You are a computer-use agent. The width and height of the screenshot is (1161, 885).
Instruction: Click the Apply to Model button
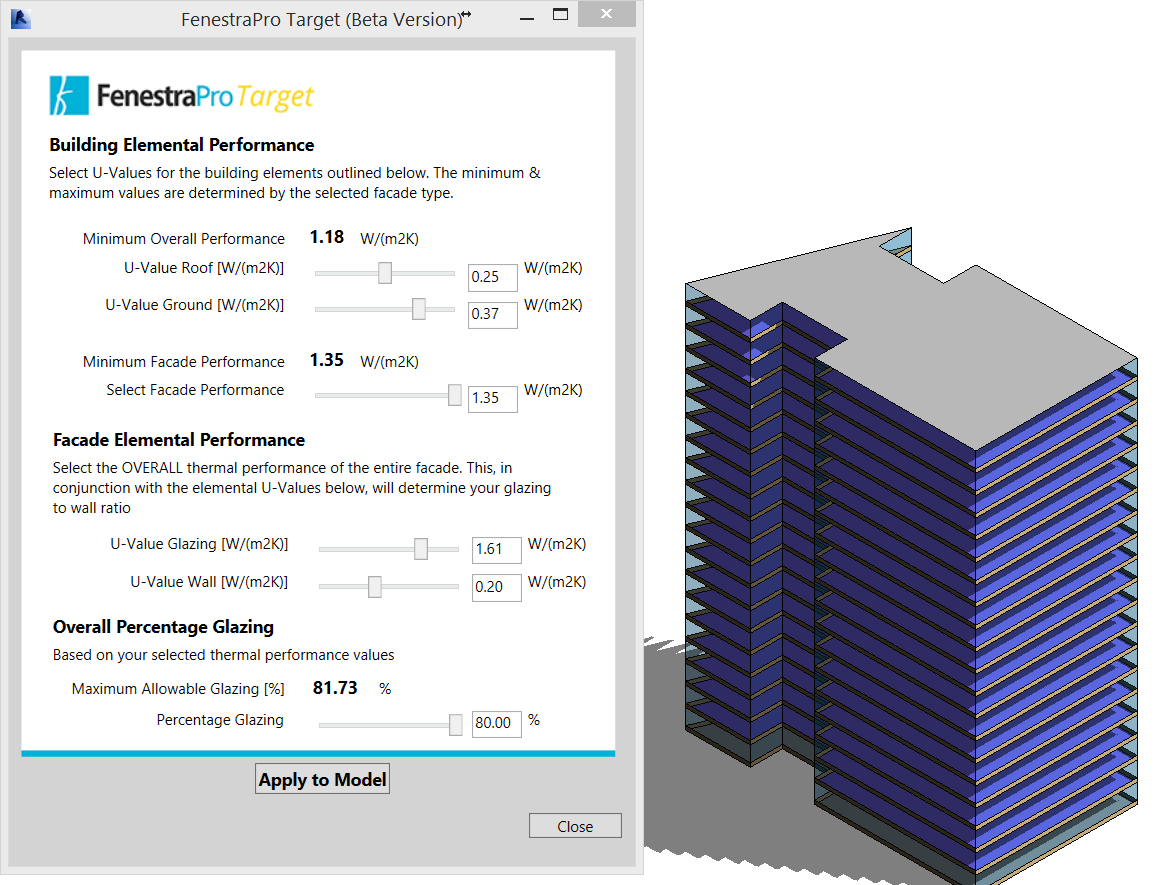[322, 779]
